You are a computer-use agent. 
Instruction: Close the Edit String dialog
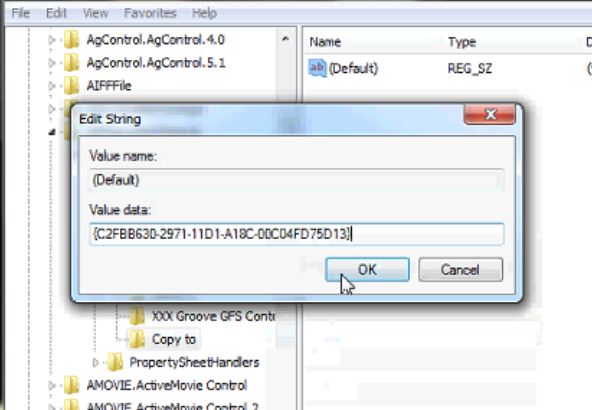[x=490, y=114]
